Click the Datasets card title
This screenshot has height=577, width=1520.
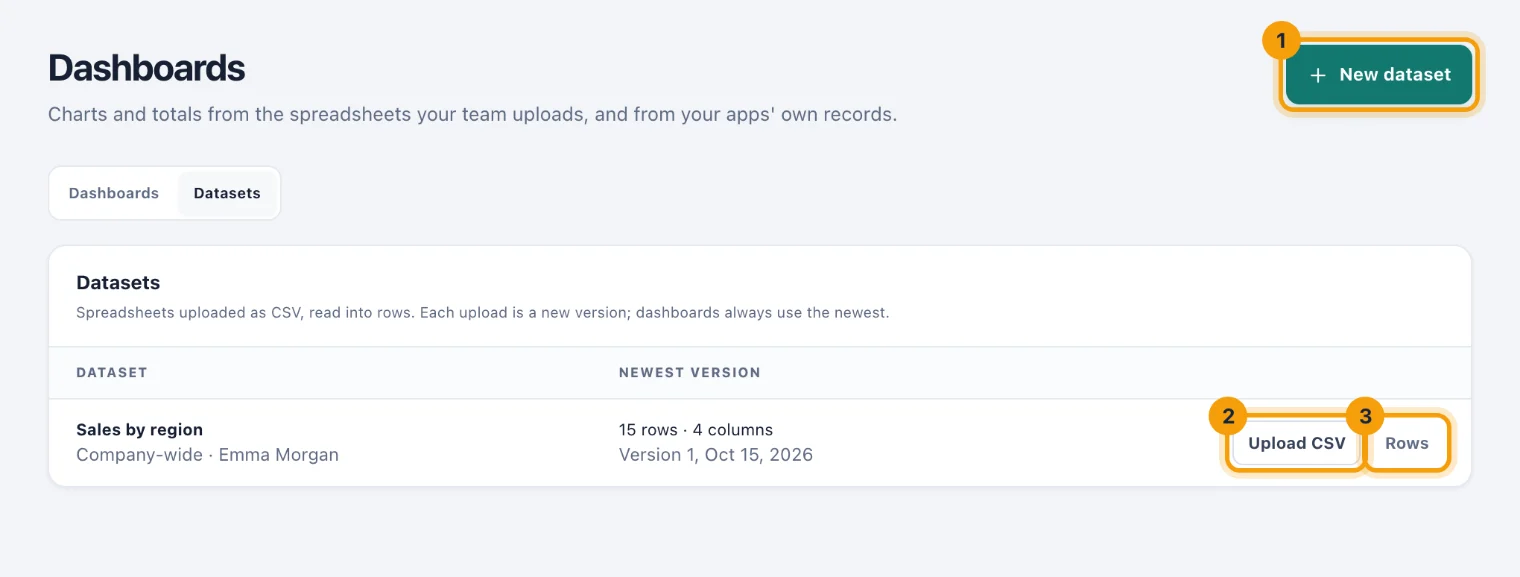click(x=118, y=283)
